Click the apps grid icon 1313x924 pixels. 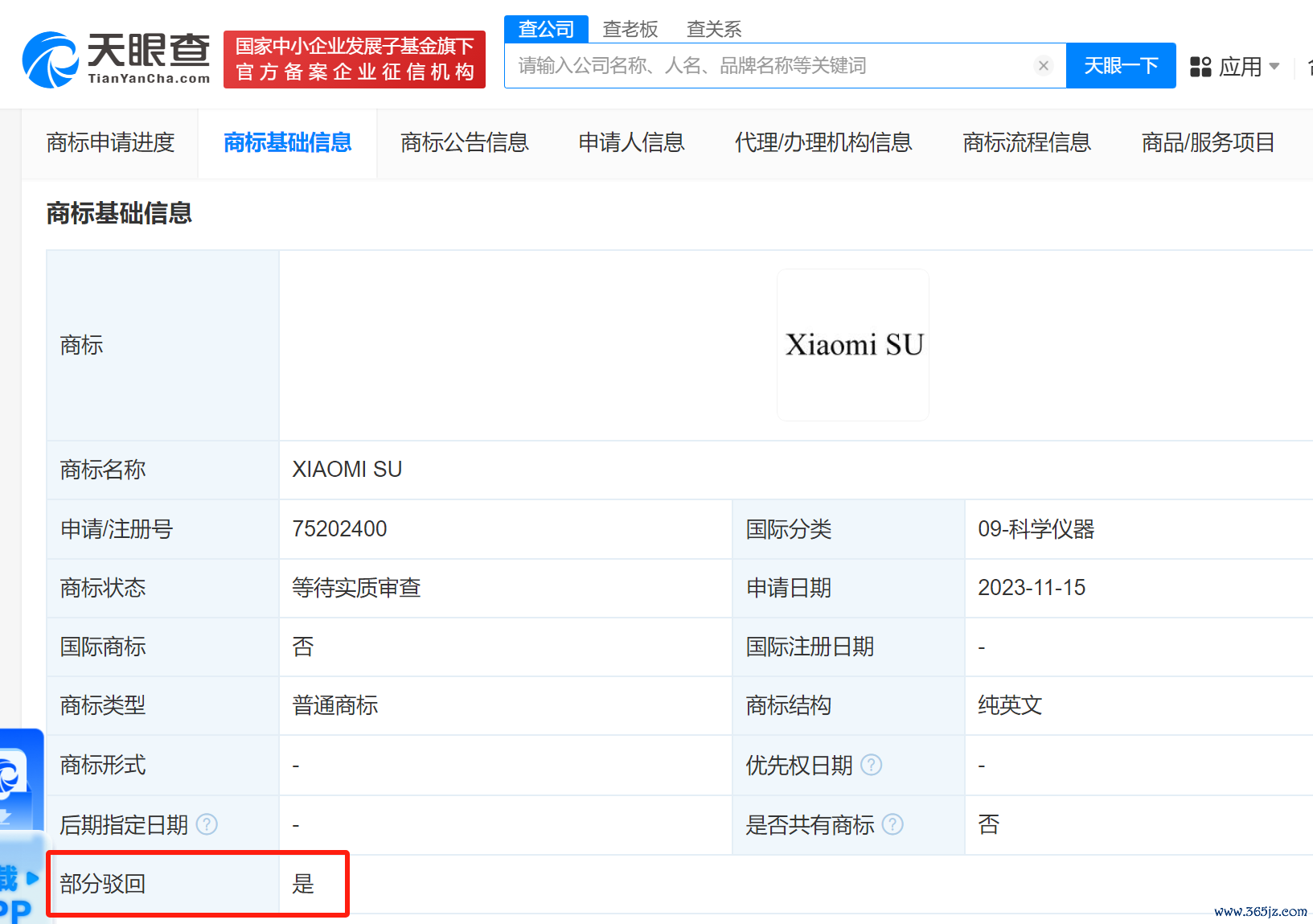1200,67
